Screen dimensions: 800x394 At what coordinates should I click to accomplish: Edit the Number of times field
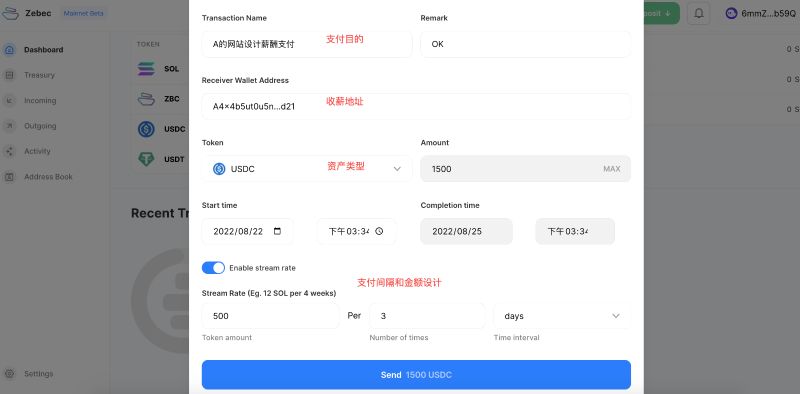click(427, 316)
